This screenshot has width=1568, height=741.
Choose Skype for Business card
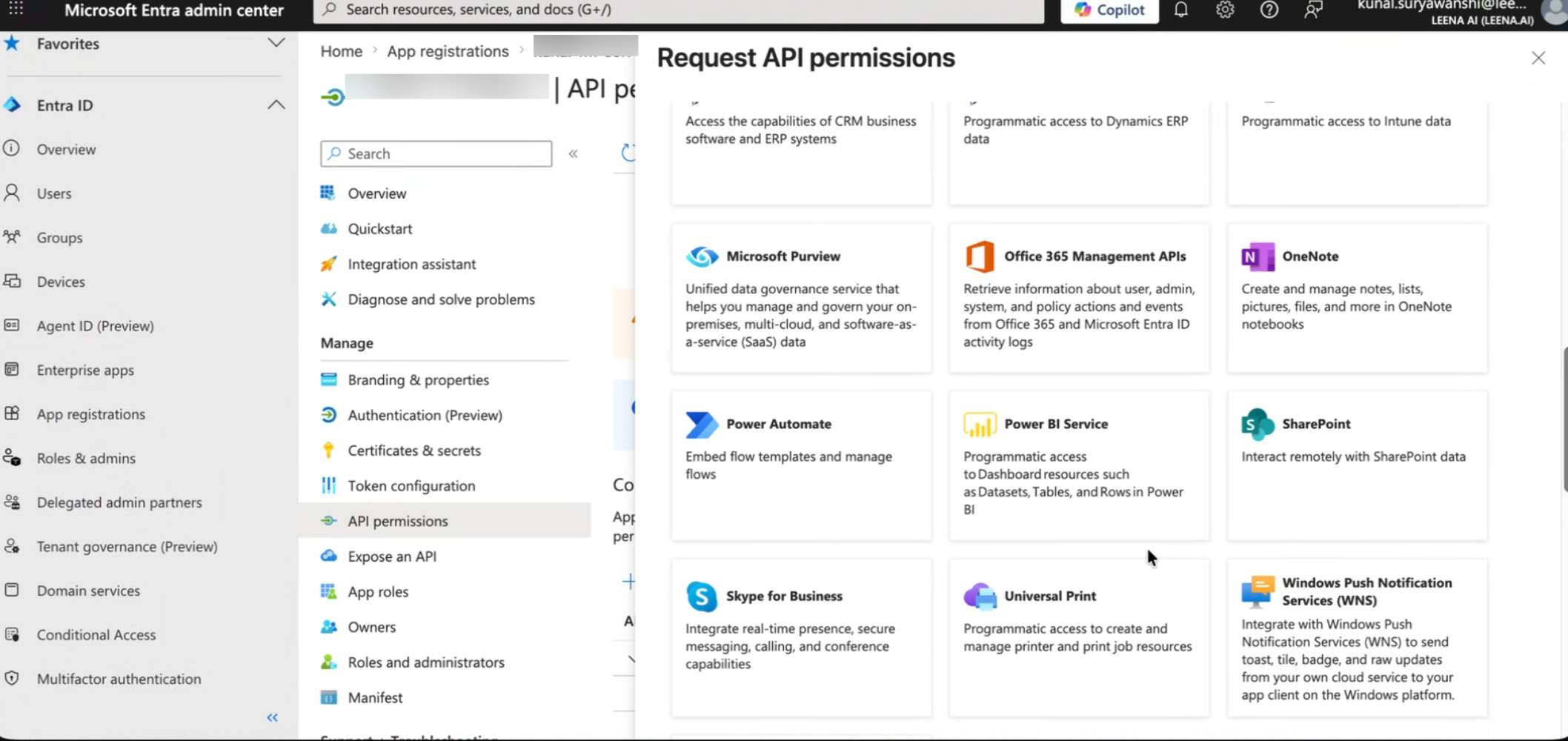[801, 638]
